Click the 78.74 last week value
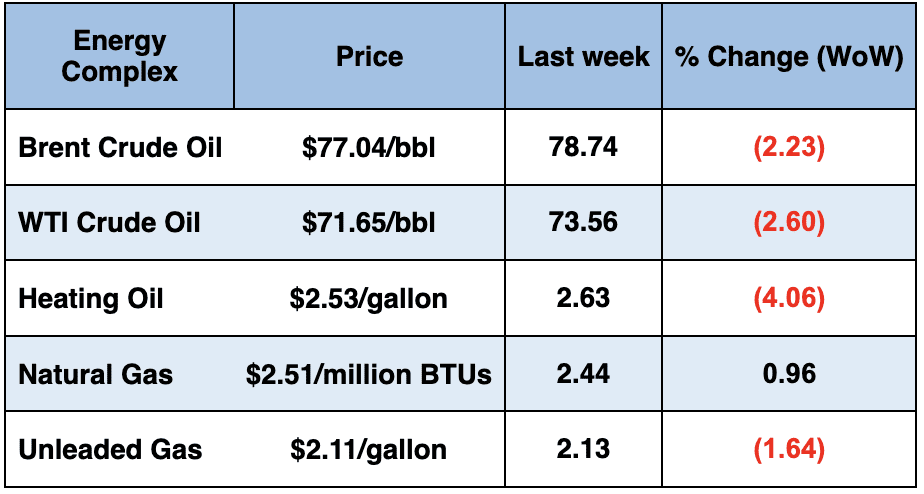The image size is (924, 494). [583, 147]
